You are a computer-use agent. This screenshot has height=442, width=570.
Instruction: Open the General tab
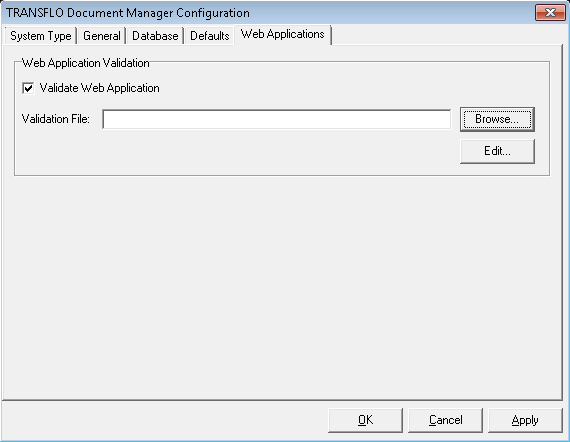click(x=101, y=36)
